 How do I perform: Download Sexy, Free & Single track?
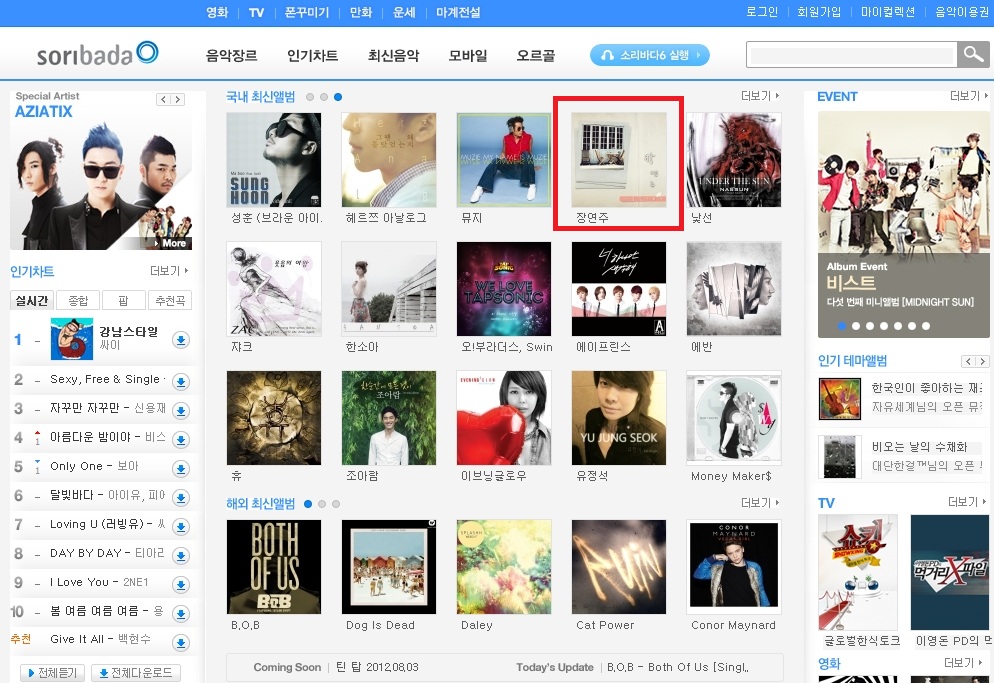(x=181, y=382)
